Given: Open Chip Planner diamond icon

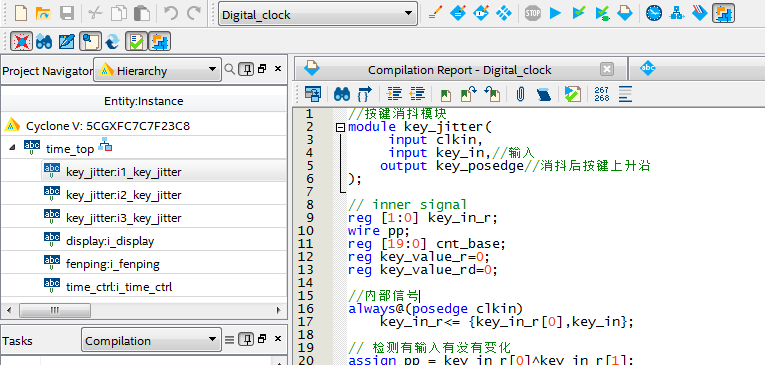Looking at the screenshot, I should coord(503,13).
